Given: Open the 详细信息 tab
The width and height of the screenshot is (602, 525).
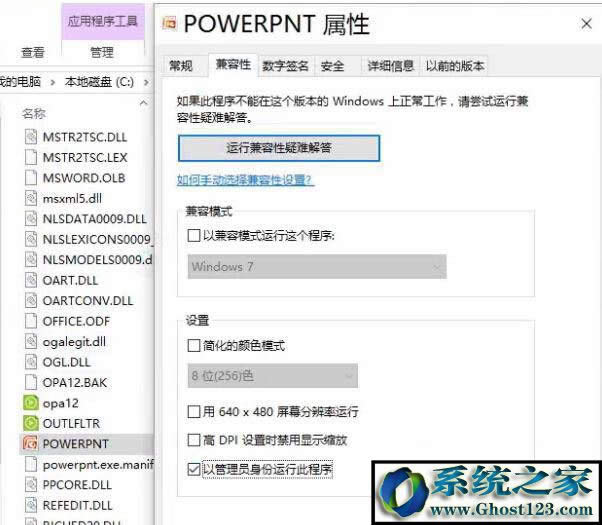Looking at the screenshot, I should point(389,66).
